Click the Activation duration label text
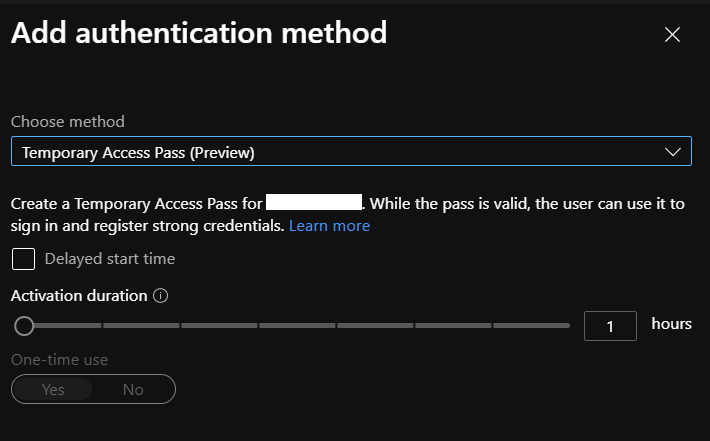The width and height of the screenshot is (710, 441). point(79,296)
